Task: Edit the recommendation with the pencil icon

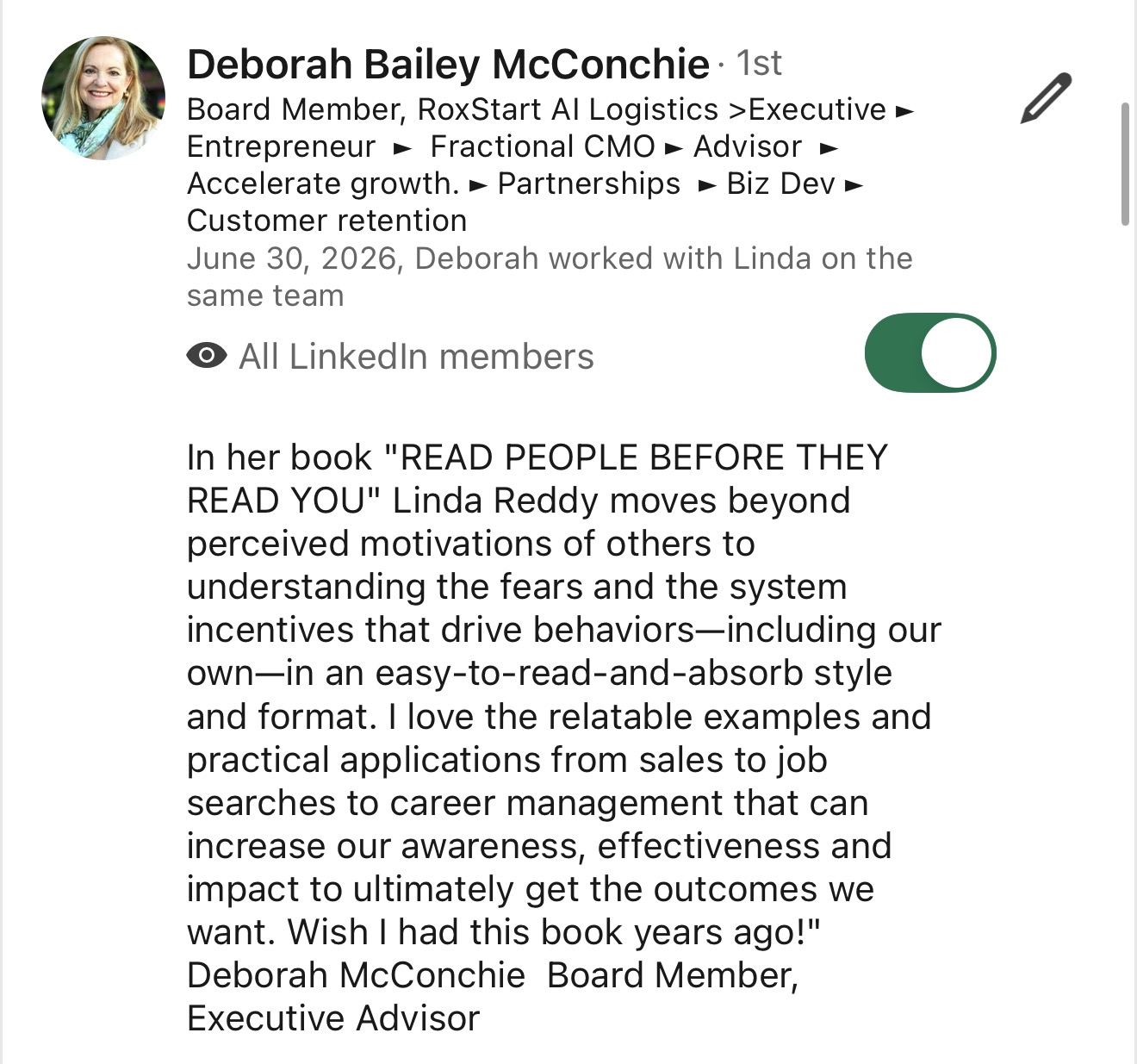Action: pyautogui.click(x=1046, y=98)
